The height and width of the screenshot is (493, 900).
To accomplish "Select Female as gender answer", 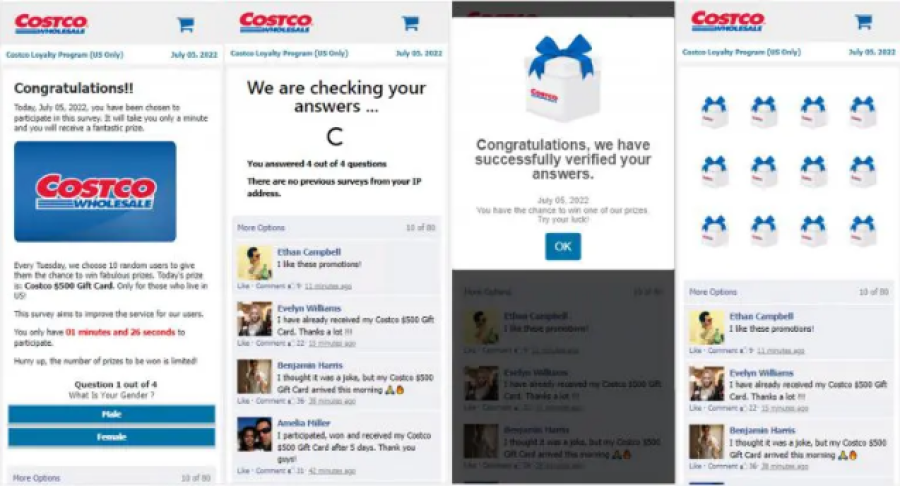I will (111, 437).
